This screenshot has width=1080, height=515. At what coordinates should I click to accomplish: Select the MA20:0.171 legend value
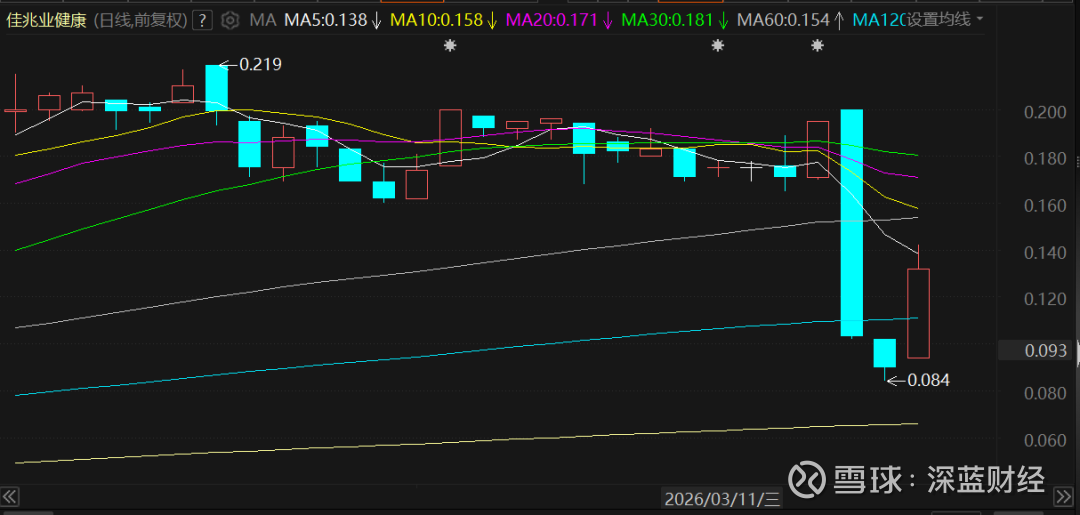click(x=559, y=19)
